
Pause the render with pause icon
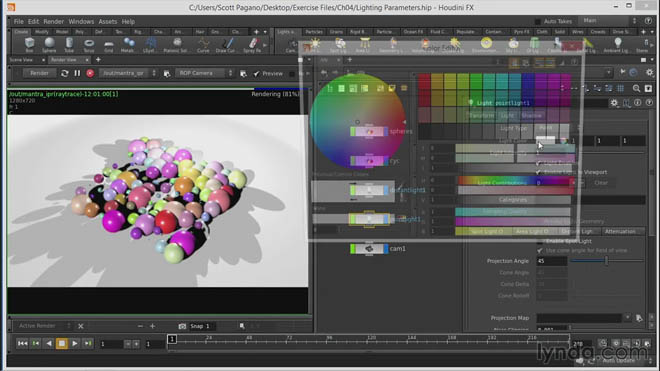pyautogui.click(x=77, y=73)
